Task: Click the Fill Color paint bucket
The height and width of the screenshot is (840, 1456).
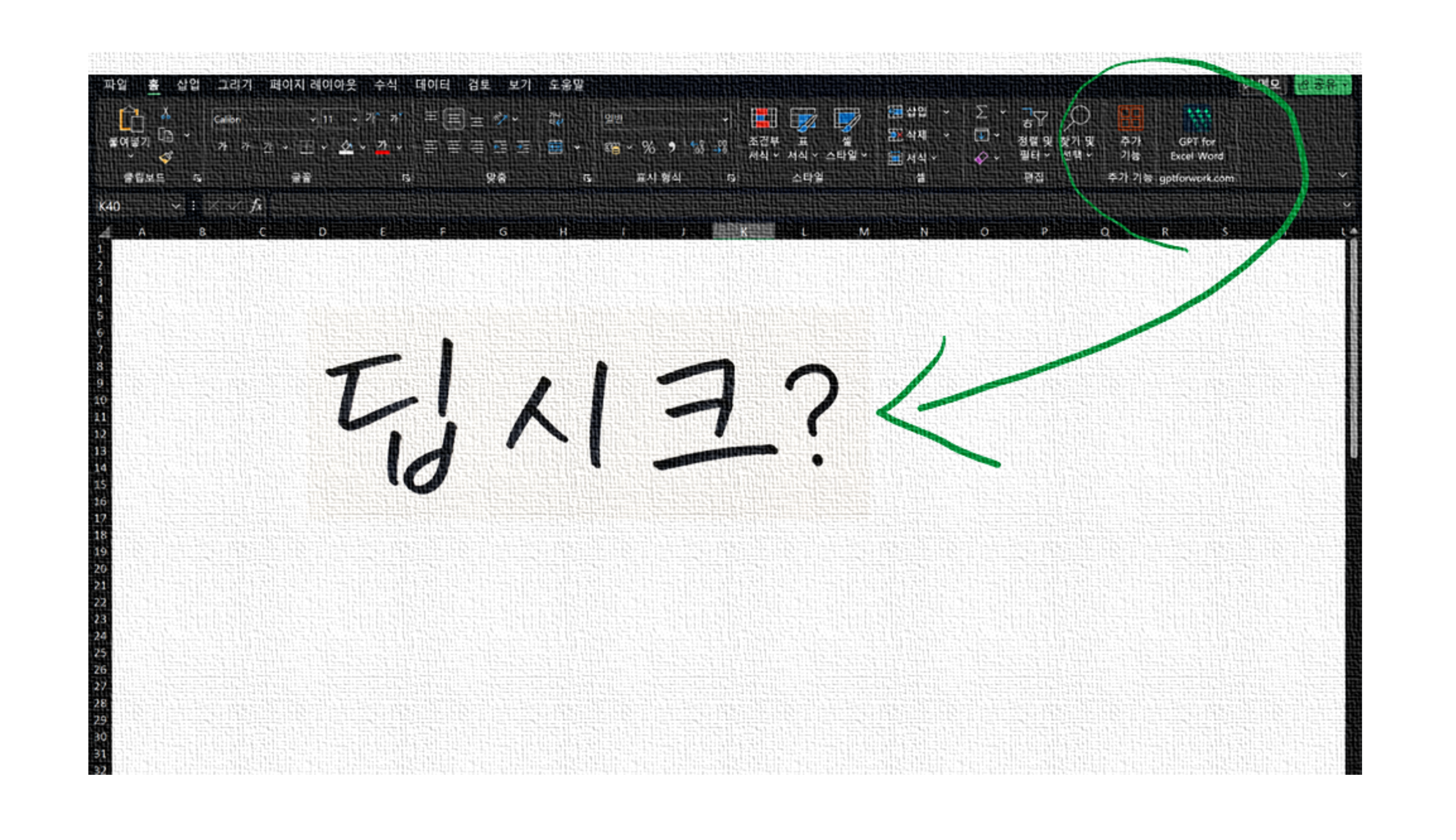Action: pyautogui.click(x=346, y=147)
